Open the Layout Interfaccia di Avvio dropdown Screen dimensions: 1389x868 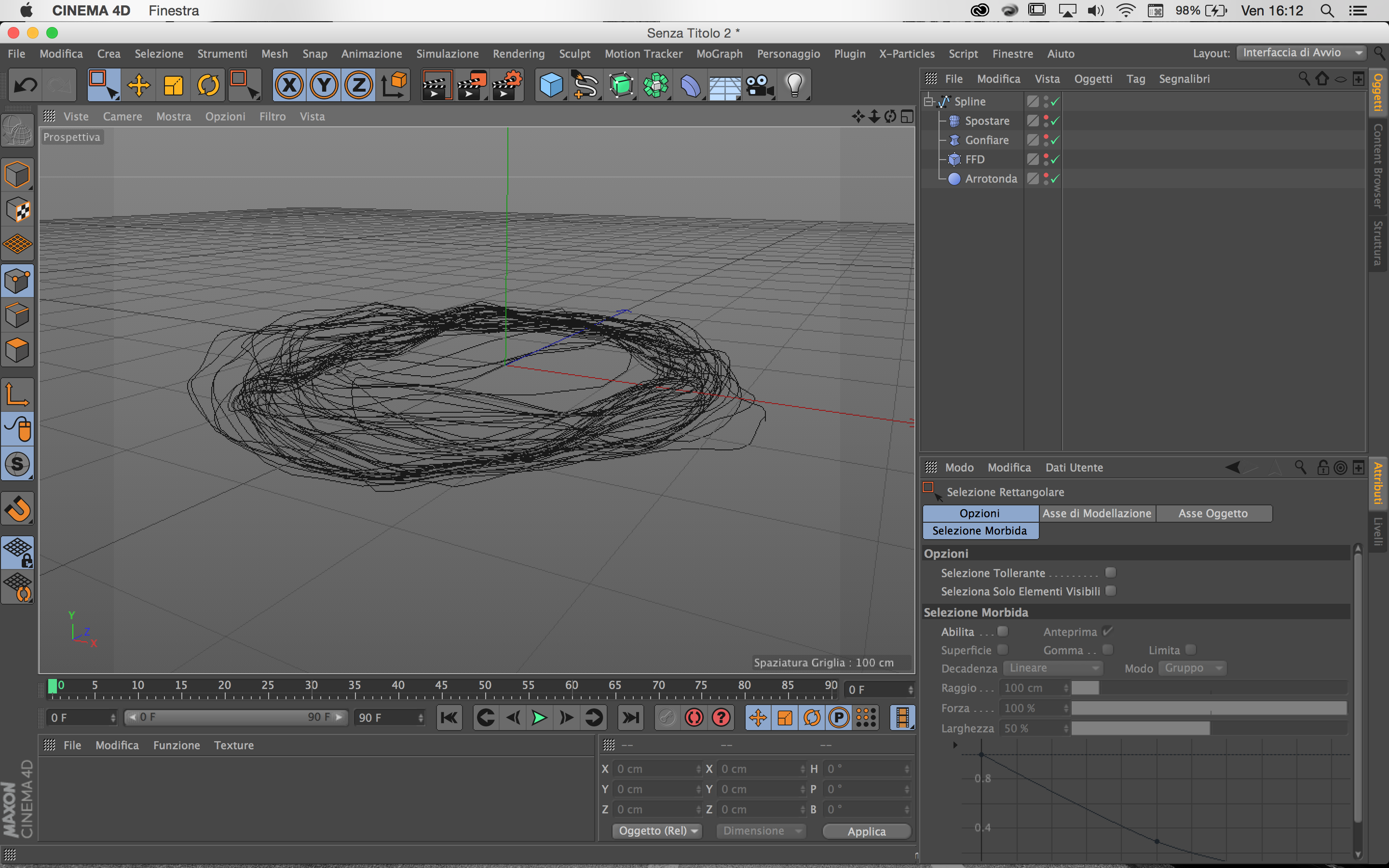(1301, 53)
